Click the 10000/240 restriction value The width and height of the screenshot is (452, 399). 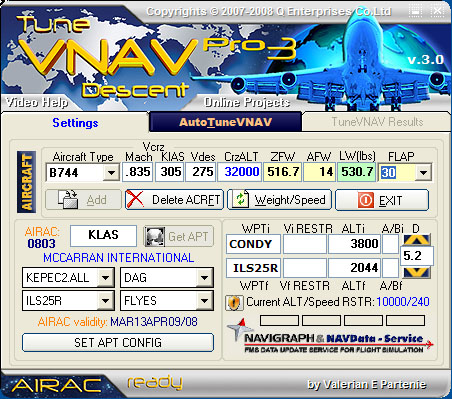[403, 302]
